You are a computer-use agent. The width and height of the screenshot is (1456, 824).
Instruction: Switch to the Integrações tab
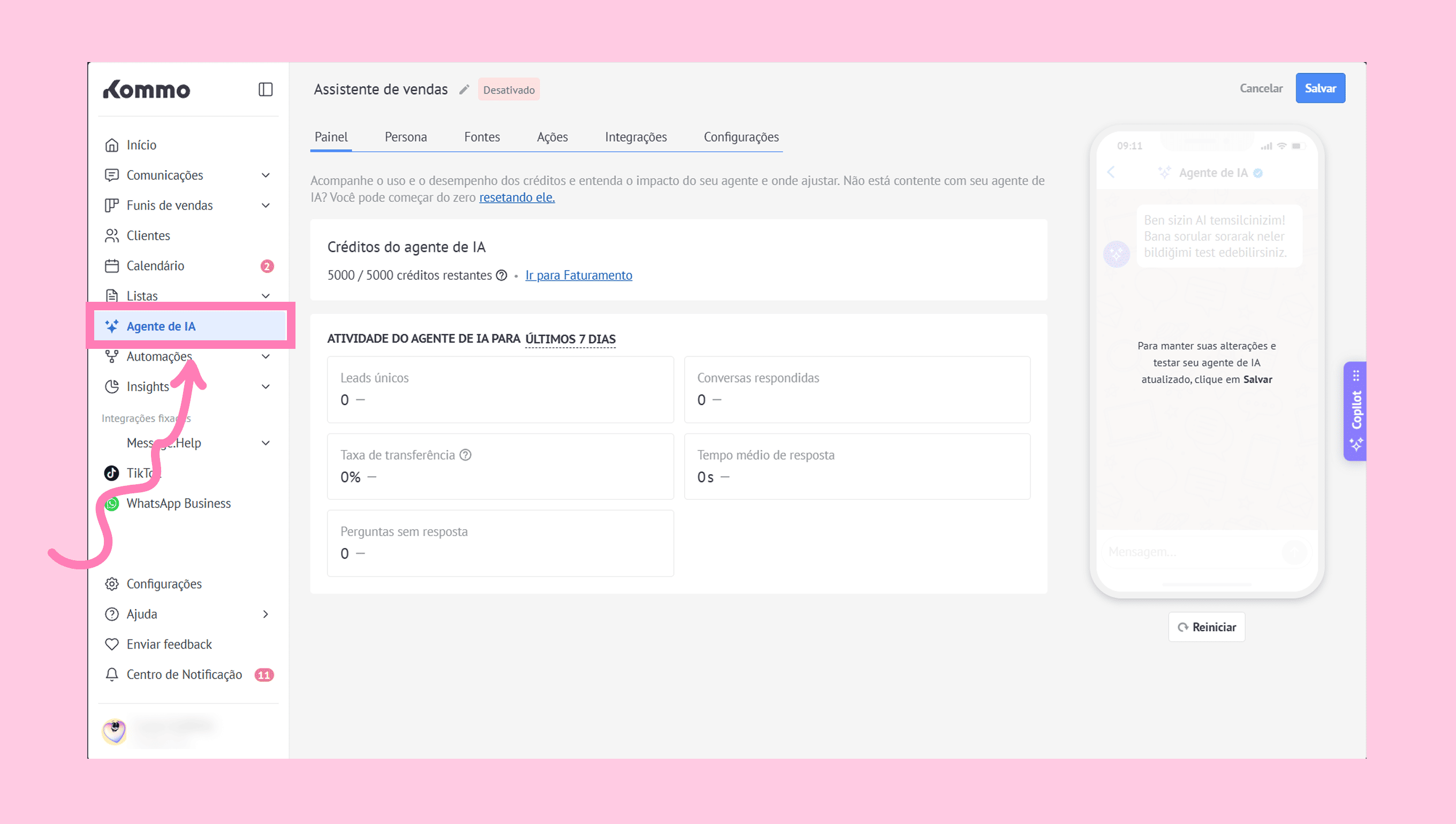point(635,137)
